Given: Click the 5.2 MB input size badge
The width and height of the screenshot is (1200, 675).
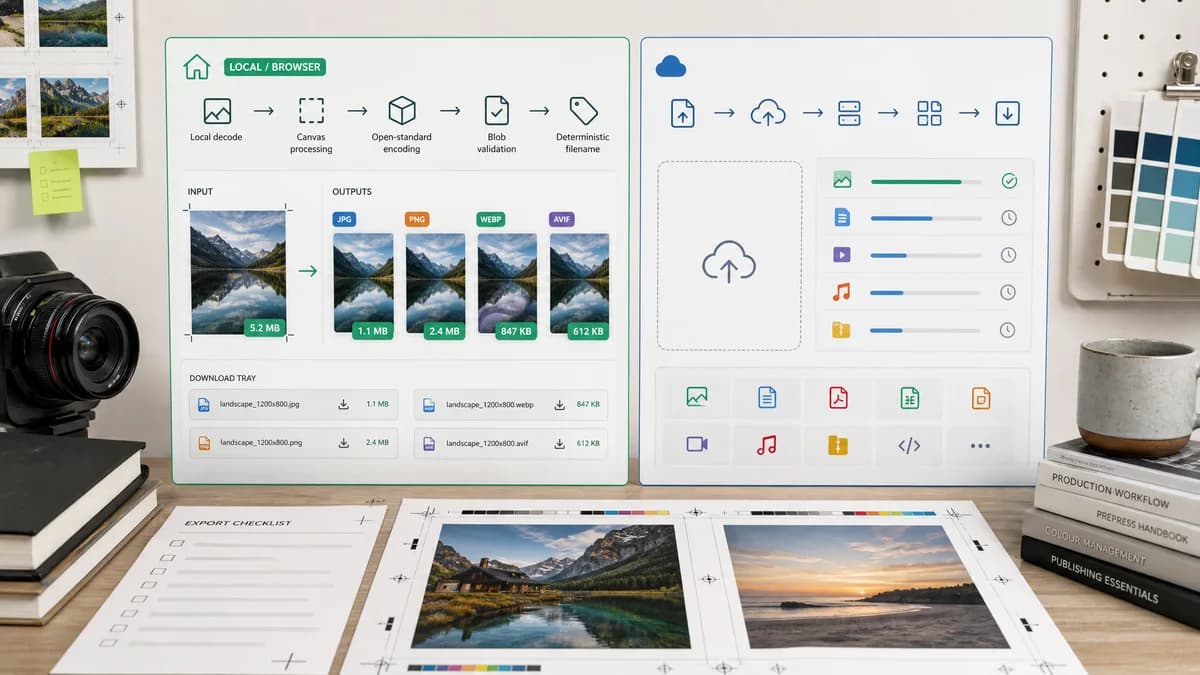Looking at the screenshot, I should click(264, 326).
